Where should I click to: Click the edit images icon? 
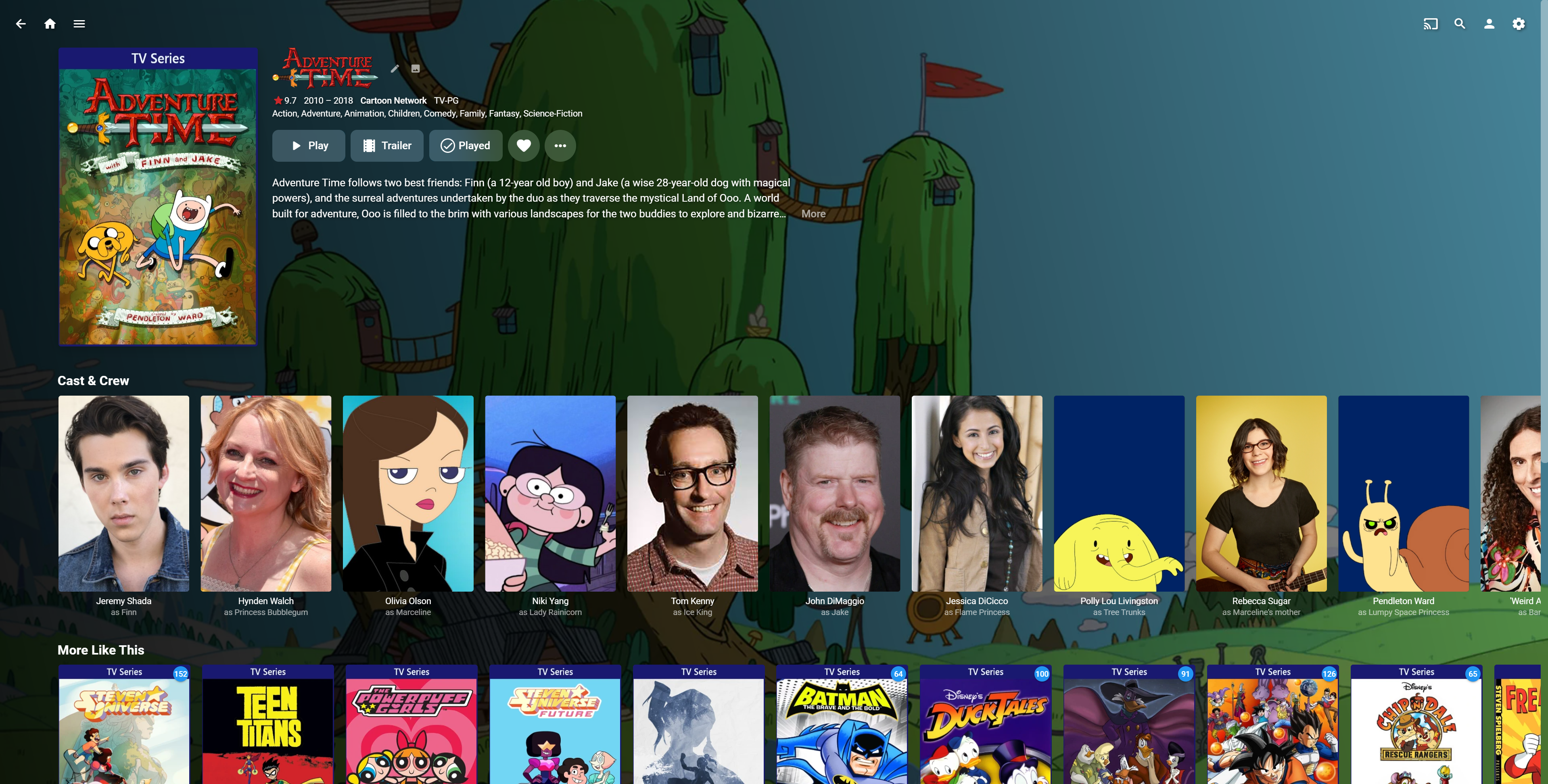click(415, 69)
